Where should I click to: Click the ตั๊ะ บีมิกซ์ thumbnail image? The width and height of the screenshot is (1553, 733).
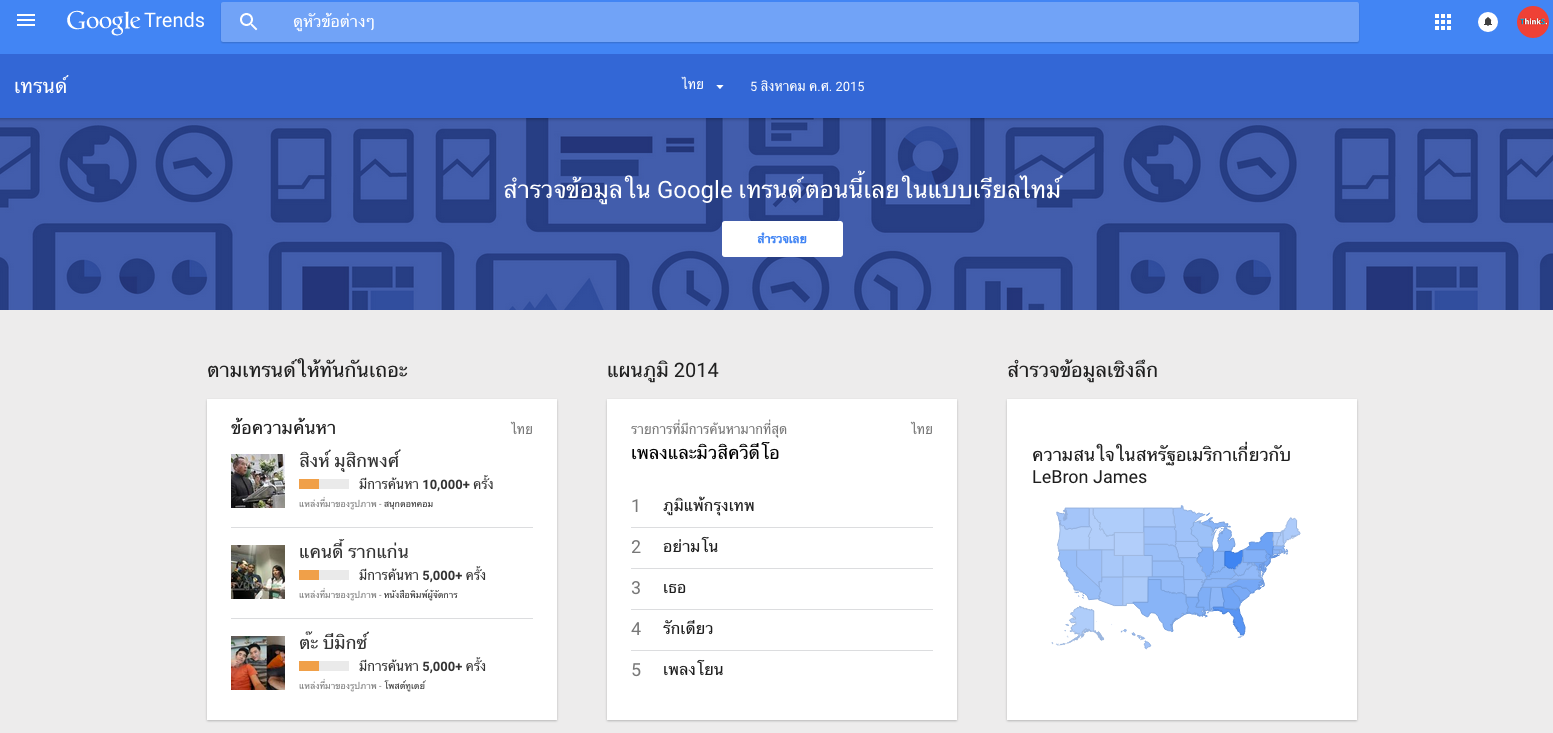click(258, 663)
